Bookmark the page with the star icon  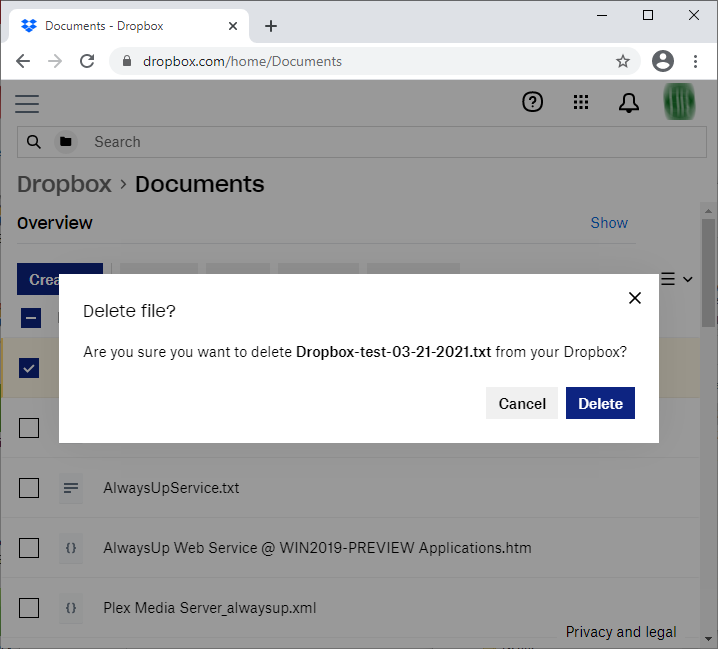(623, 61)
